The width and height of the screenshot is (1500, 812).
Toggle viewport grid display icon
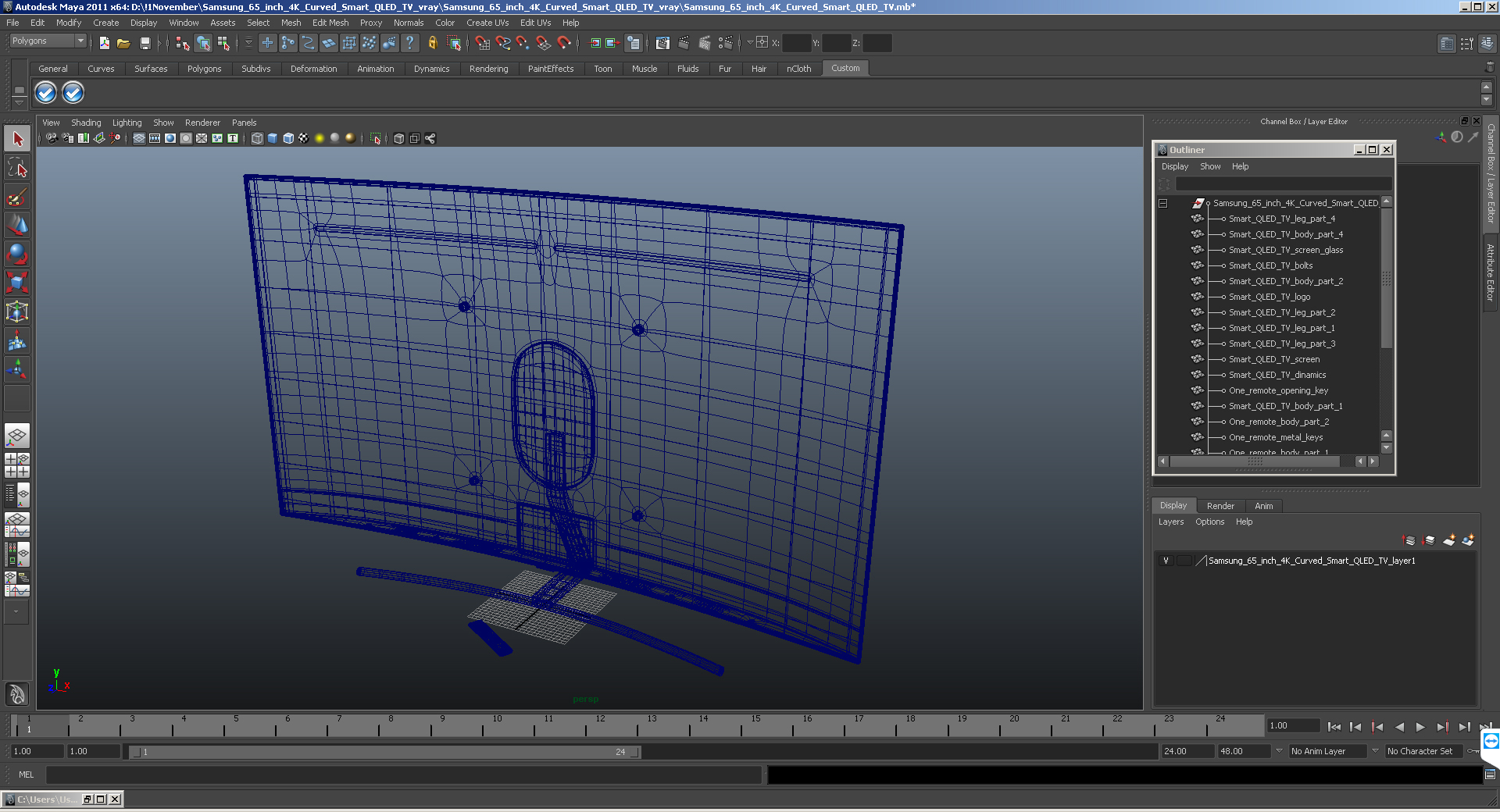139,138
